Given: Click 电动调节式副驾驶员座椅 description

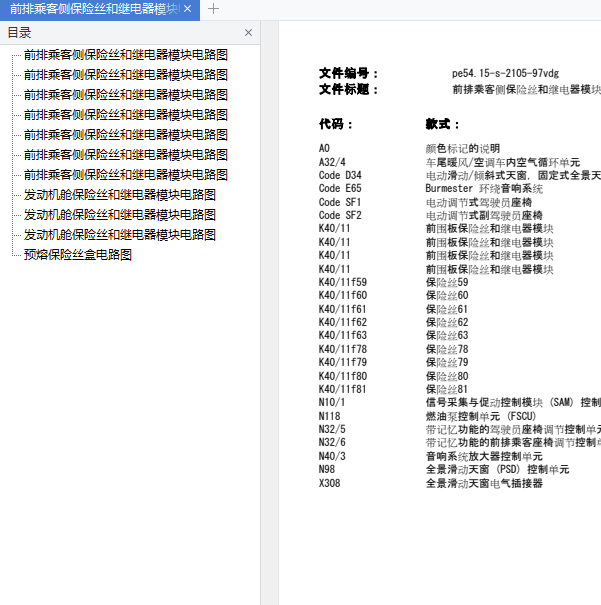Looking at the screenshot, I should point(484,216).
